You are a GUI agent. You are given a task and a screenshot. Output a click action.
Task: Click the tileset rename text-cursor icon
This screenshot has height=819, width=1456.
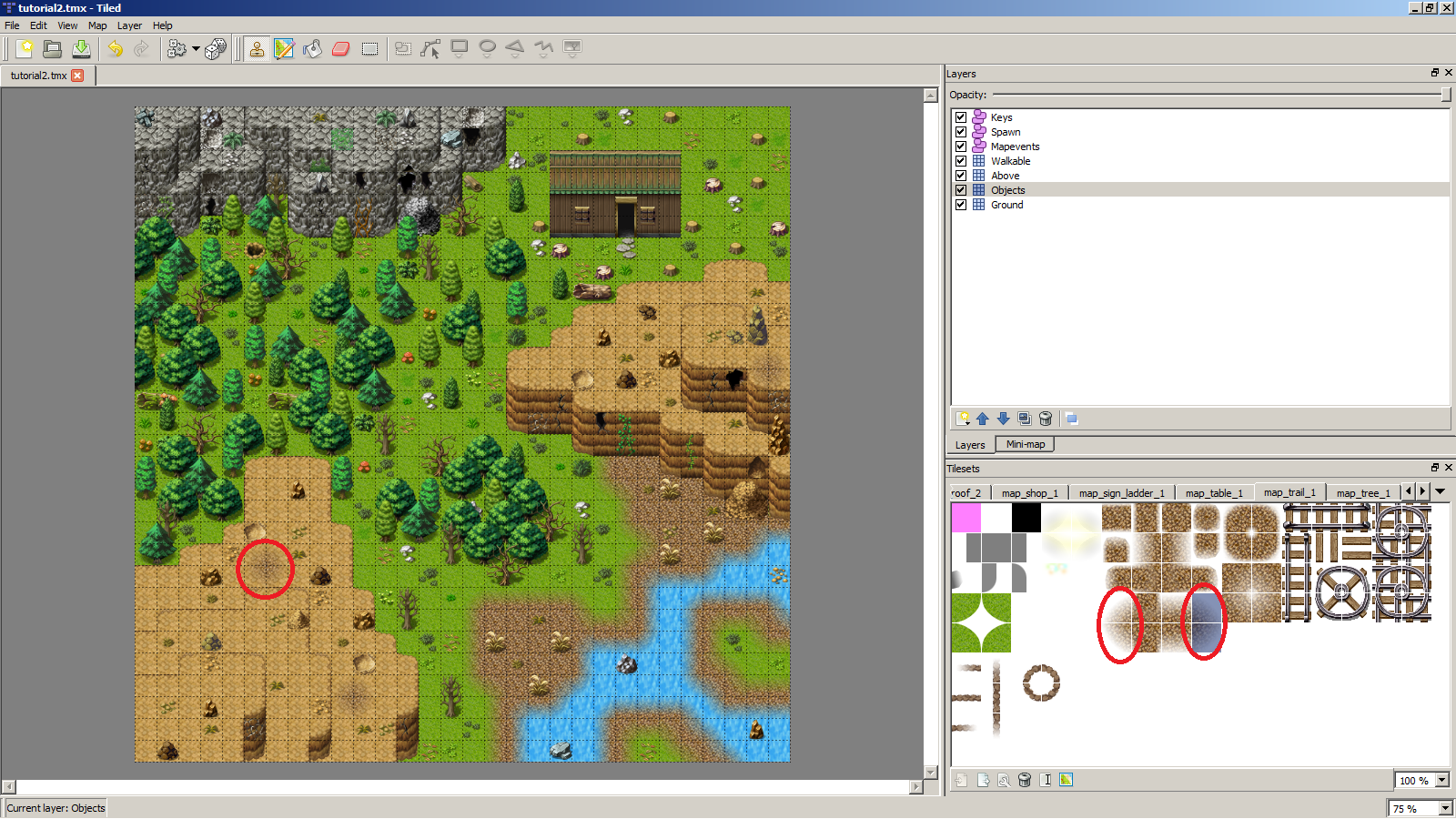[x=1046, y=780]
